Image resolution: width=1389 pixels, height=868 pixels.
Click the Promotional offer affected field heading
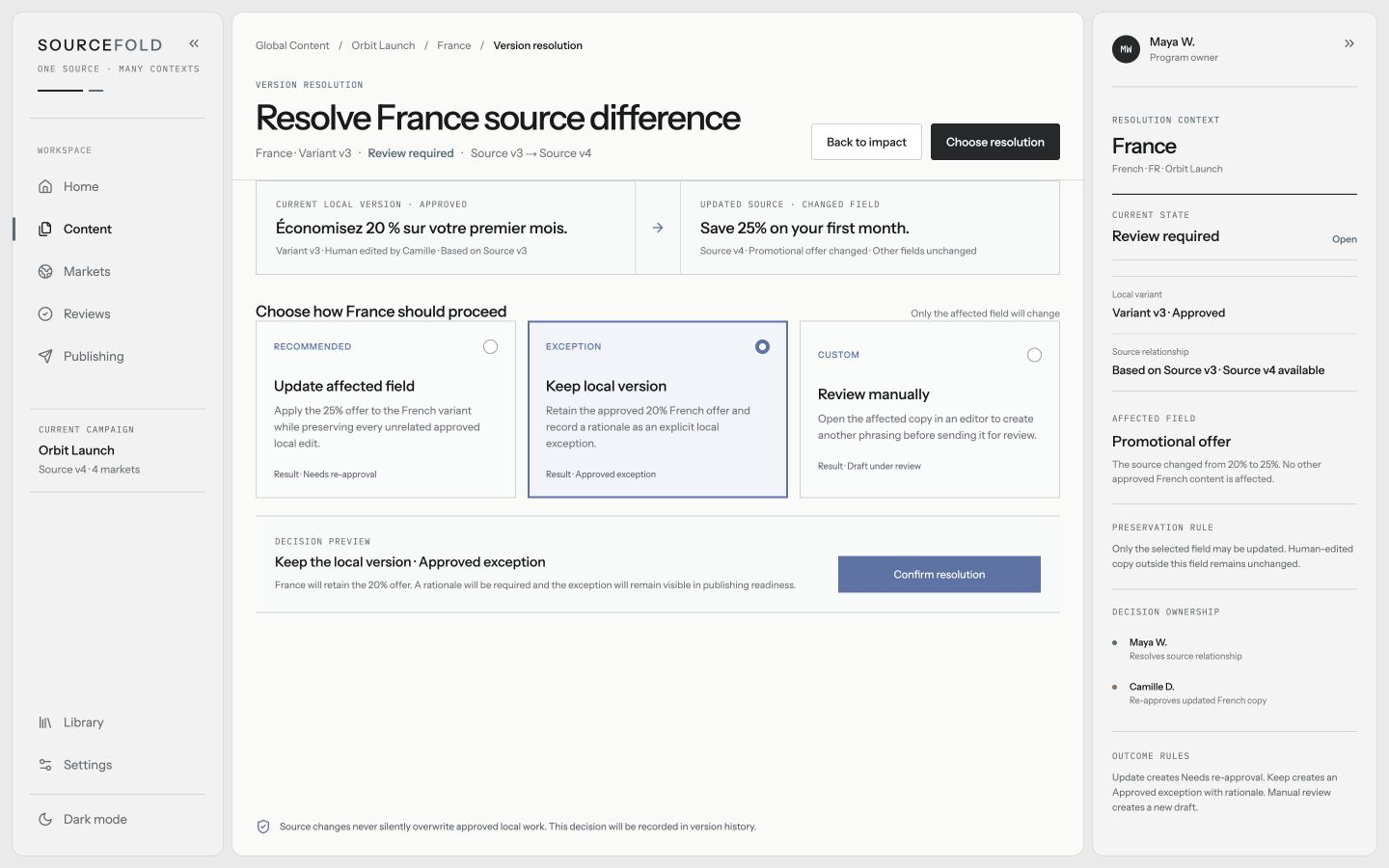click(1171, 442)
